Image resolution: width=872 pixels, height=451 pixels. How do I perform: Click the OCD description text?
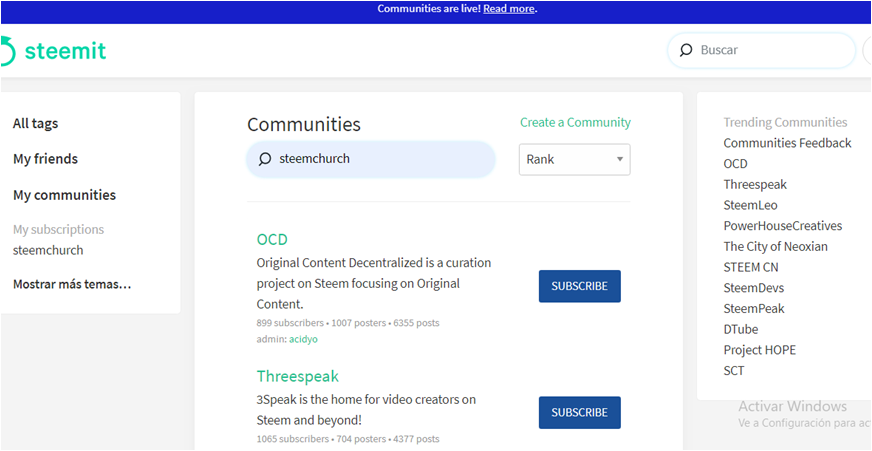click(x=374, y=284)
